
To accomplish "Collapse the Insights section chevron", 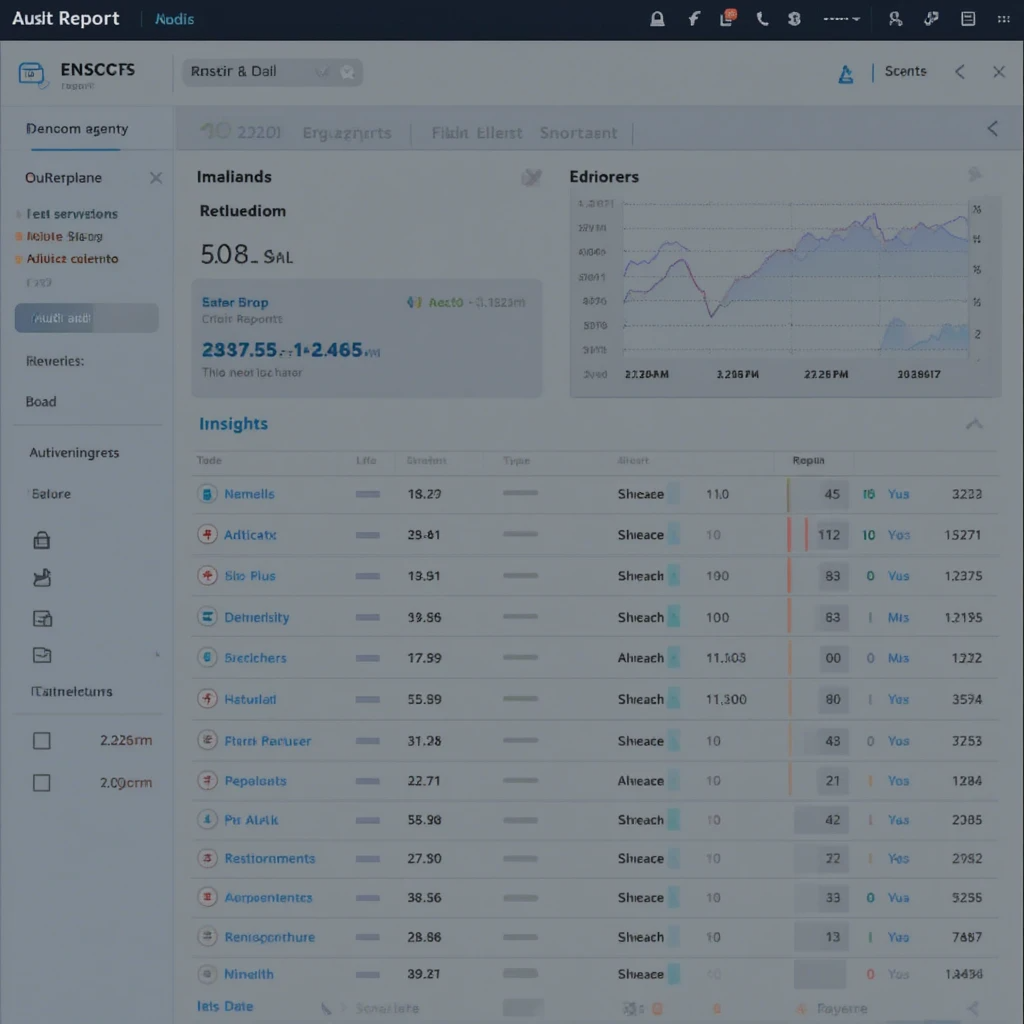I will point(973,424).
